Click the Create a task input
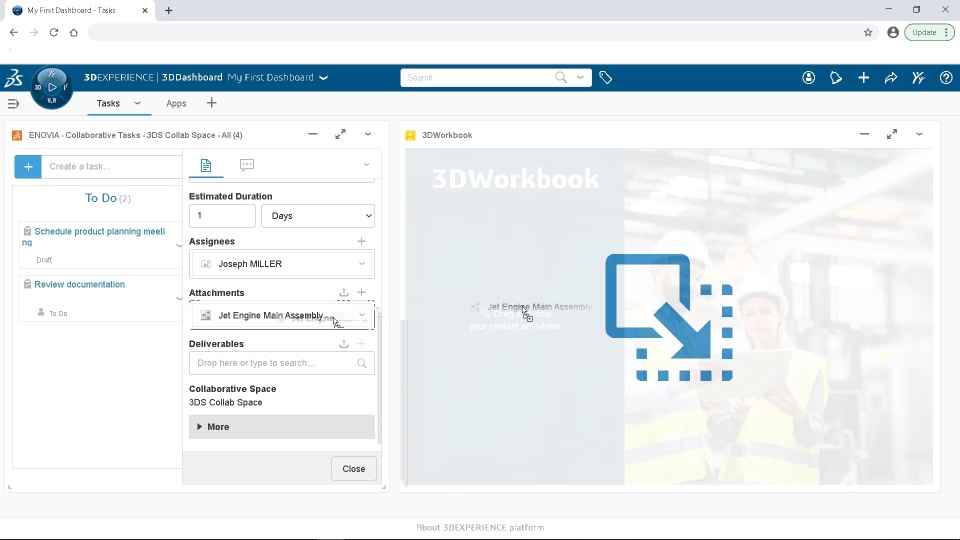 [112, 167]
